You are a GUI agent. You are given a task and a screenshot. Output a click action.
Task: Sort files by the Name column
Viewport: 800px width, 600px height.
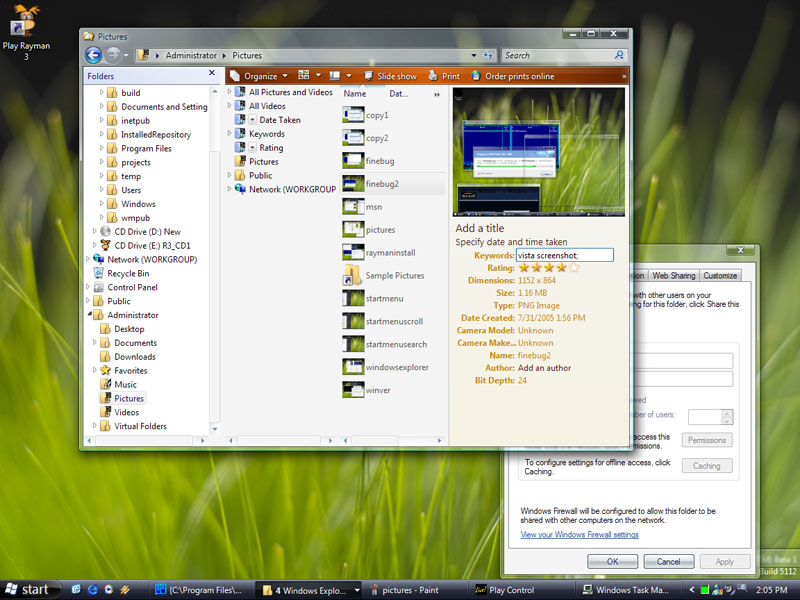coord(355,94)
